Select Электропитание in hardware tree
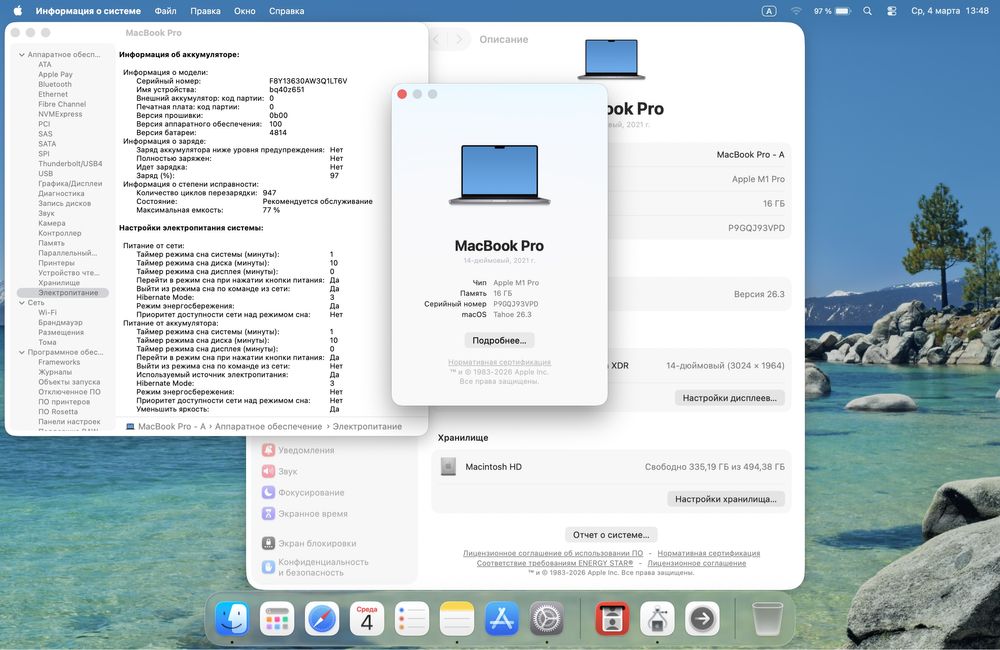The height and width of the screenshot is (650, 1000). [x=62, y=293]
